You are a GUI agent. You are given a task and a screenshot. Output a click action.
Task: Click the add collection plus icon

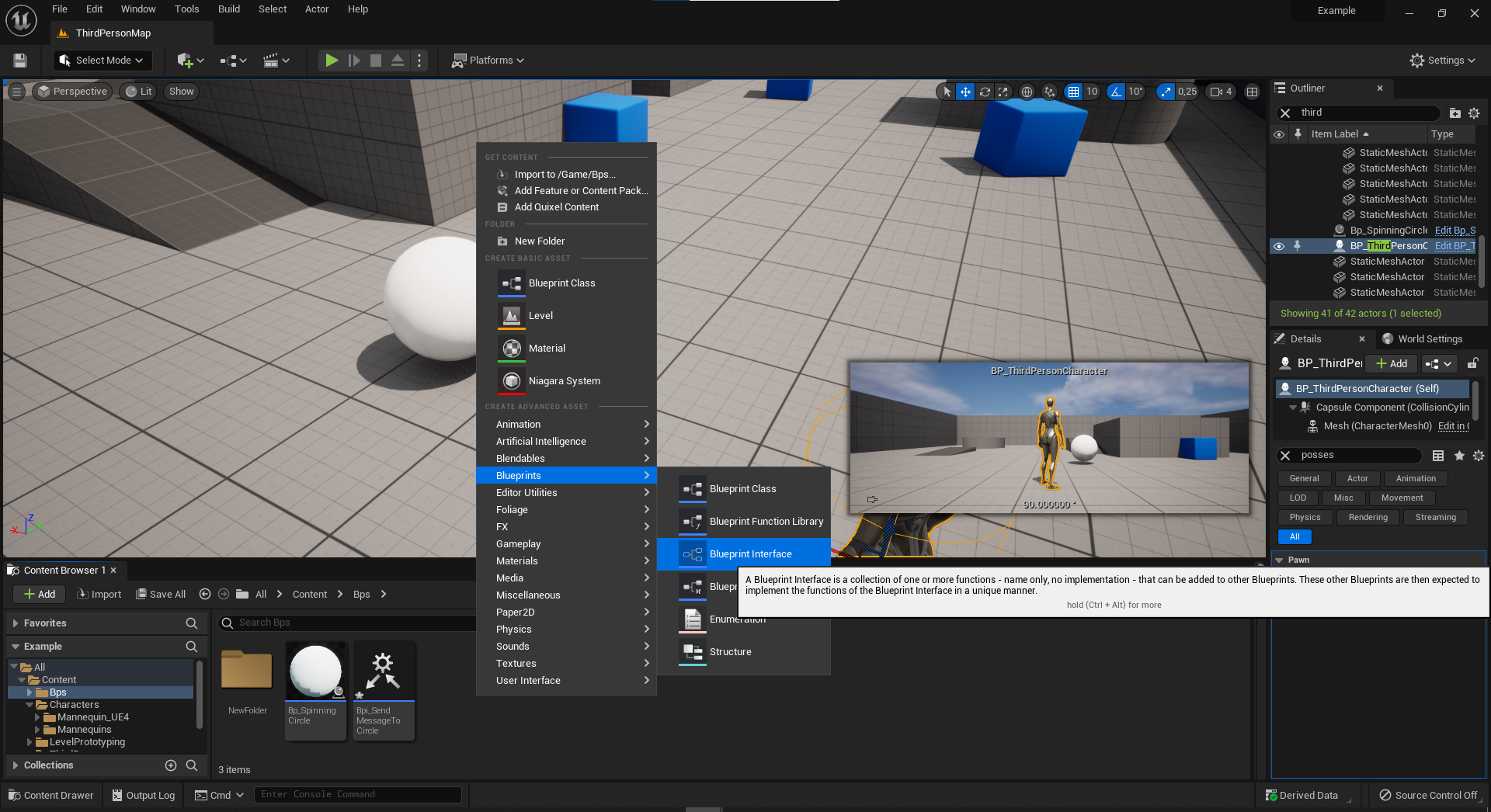pyautogui.click(x=171, y=765)
